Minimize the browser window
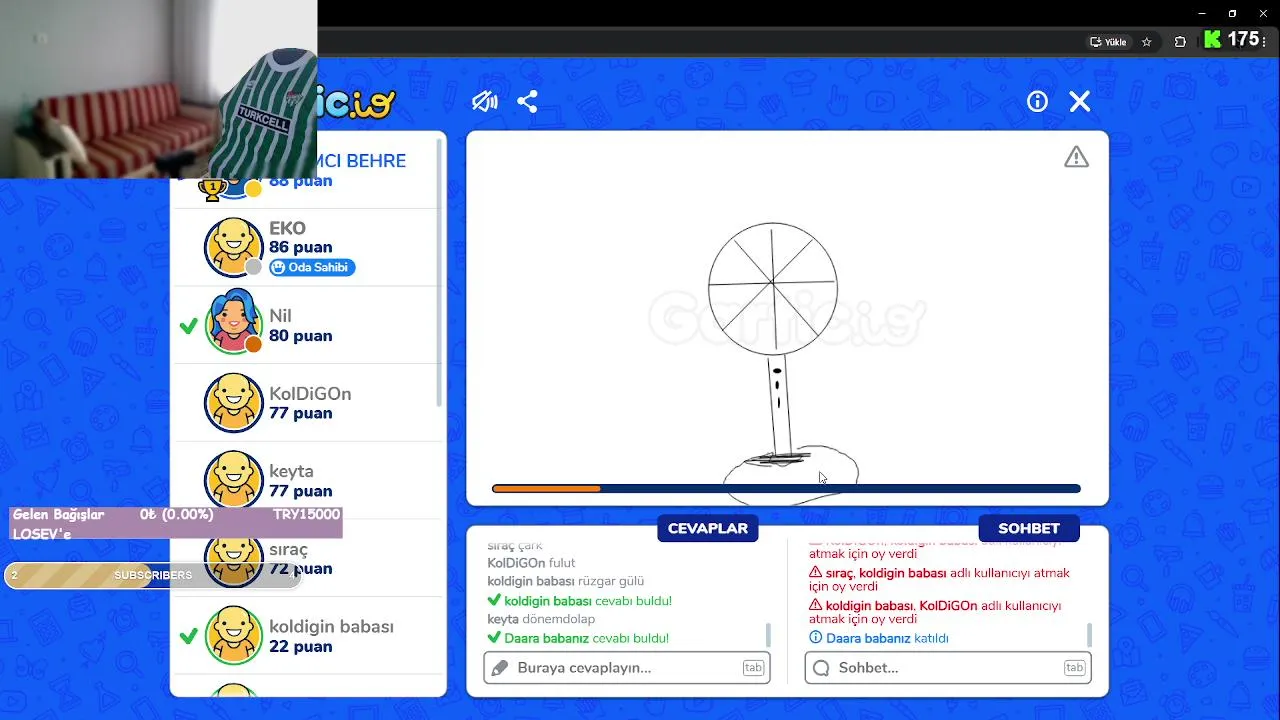1280x720 pixels. click(1202, 13)
